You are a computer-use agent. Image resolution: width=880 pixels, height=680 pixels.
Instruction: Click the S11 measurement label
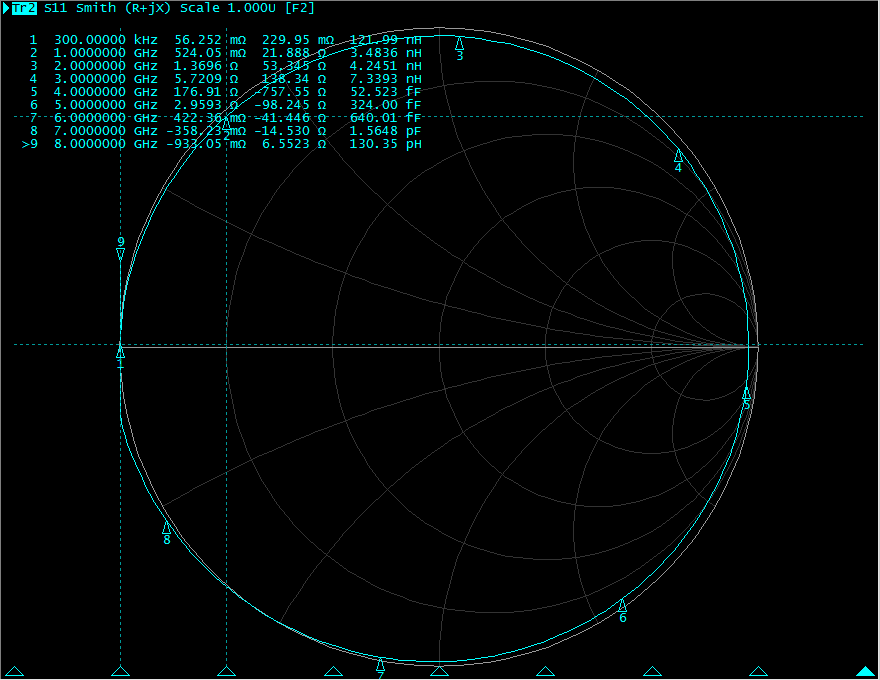(56, 8)
